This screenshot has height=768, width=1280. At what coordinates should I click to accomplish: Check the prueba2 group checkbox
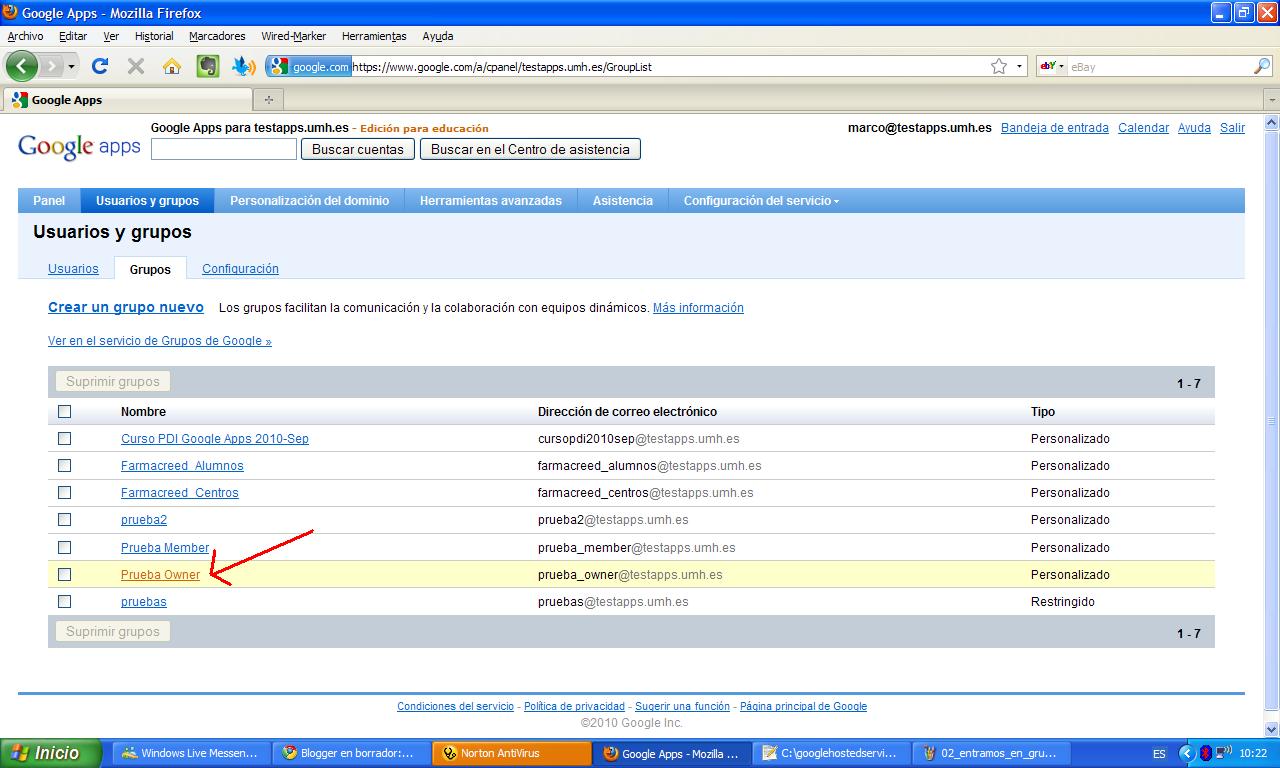click(x=65, y=519)
